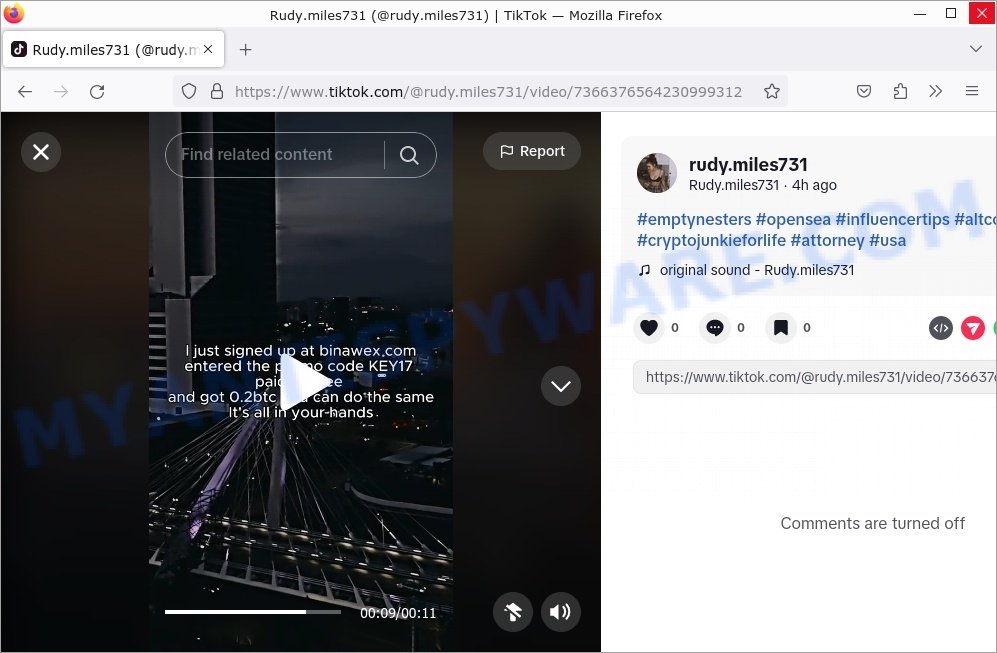Open the rudy.miles731 username link
997x653 pixels.
748,165
